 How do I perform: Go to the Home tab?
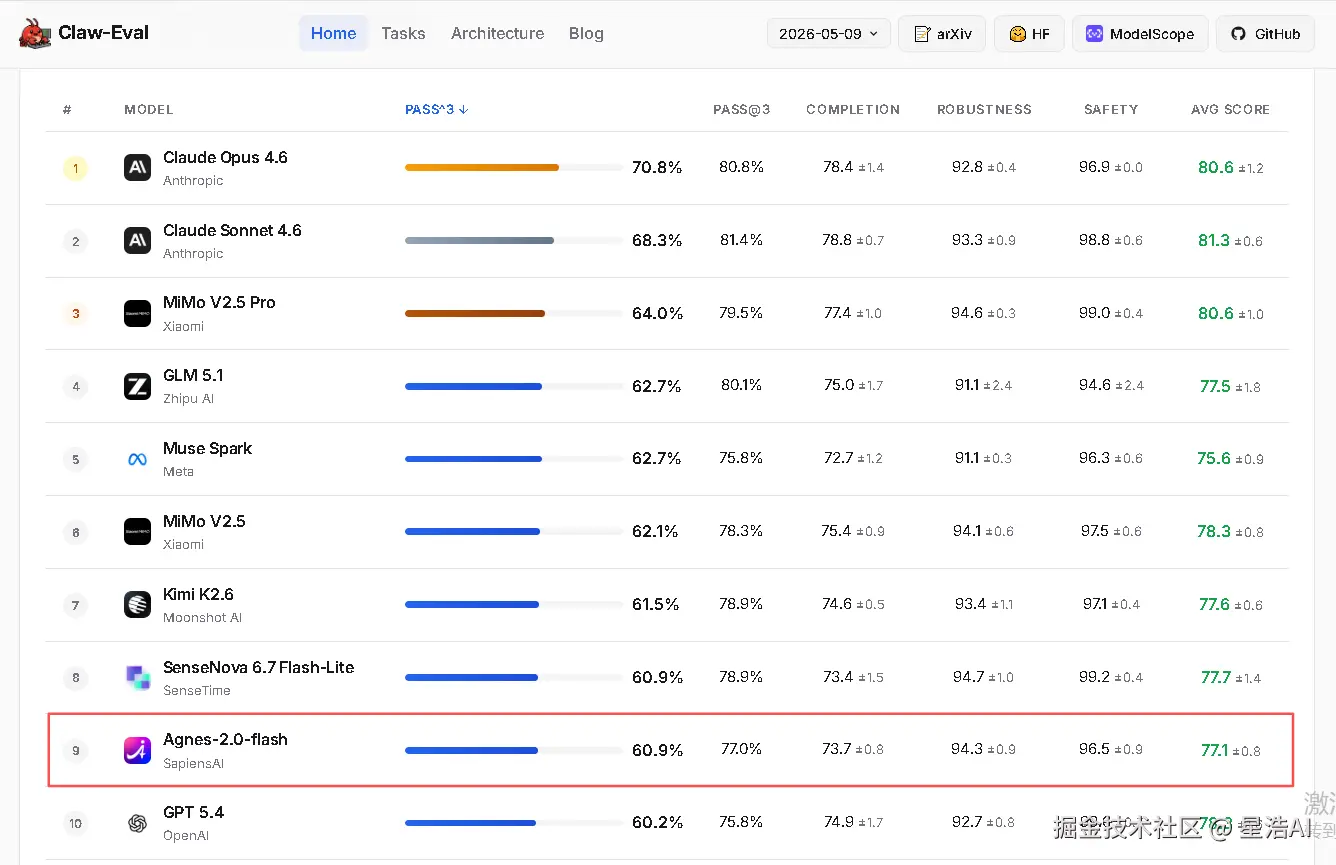click(333, 33)
